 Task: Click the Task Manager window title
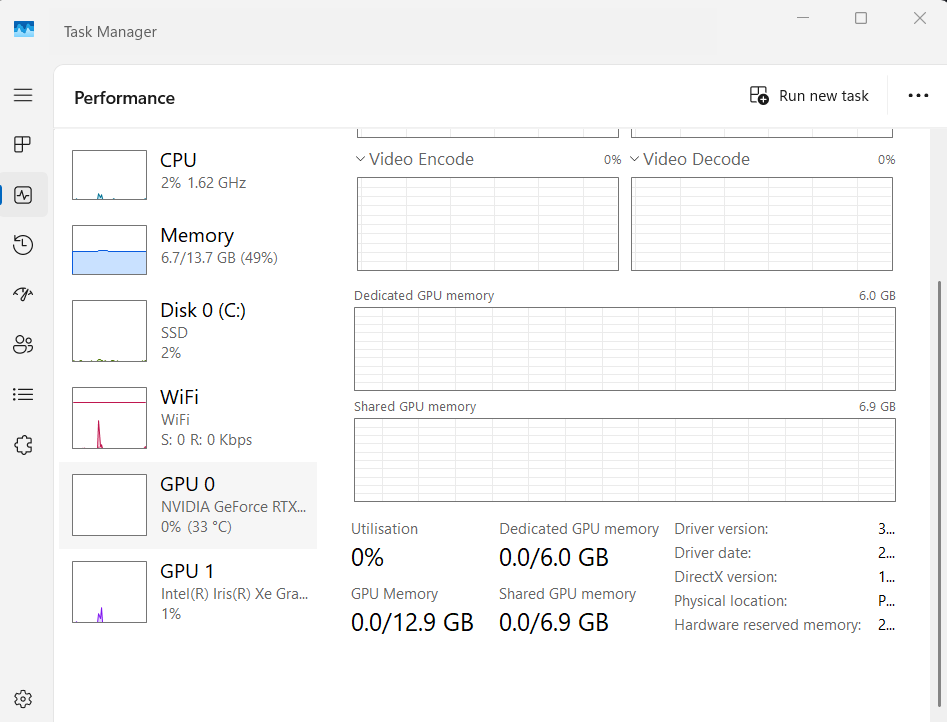111,31
